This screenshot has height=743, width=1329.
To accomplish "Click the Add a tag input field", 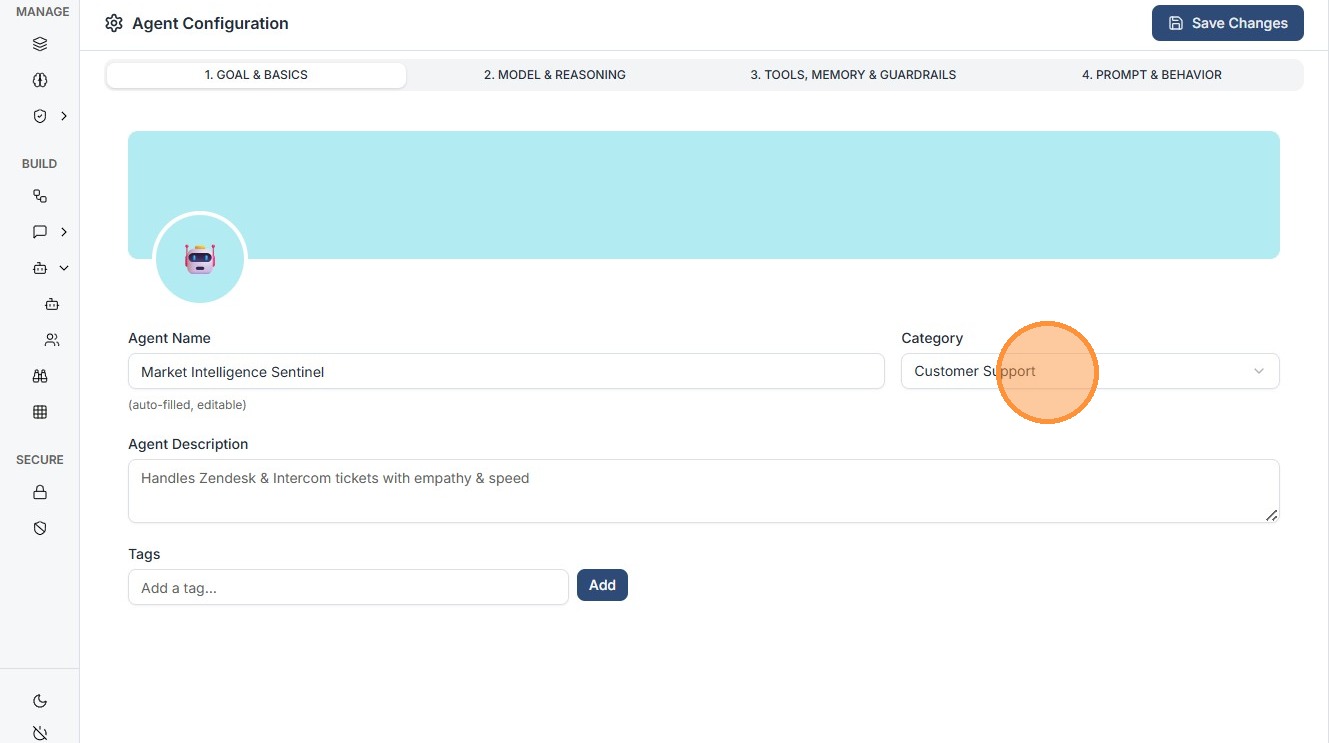I will pos(348,587).
